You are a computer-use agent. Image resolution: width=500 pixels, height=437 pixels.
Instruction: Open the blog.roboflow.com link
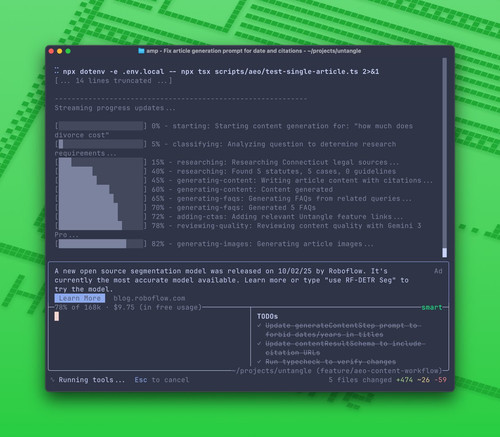[x=149, y=298]
